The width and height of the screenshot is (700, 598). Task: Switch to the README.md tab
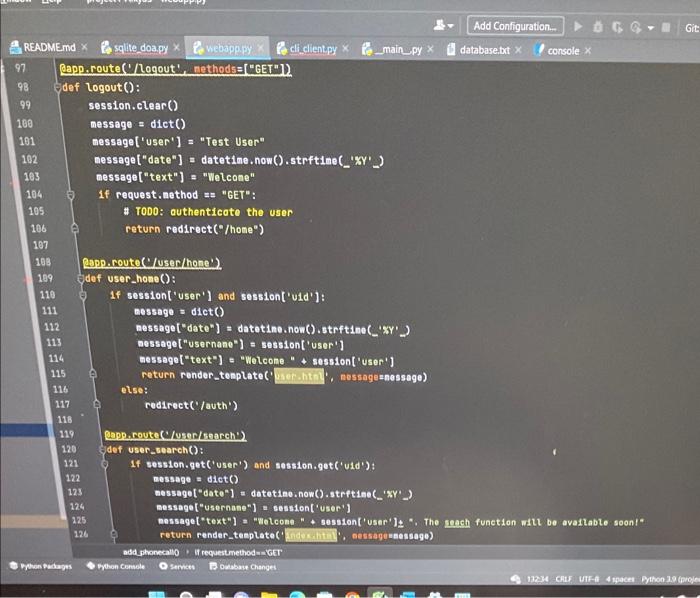click(49, 47)
